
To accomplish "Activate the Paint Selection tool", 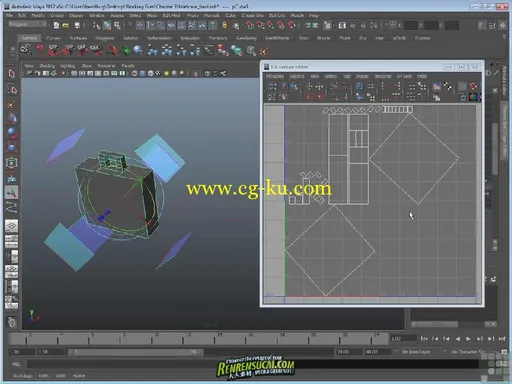I will pyautogui.click(x=12, y=104).
